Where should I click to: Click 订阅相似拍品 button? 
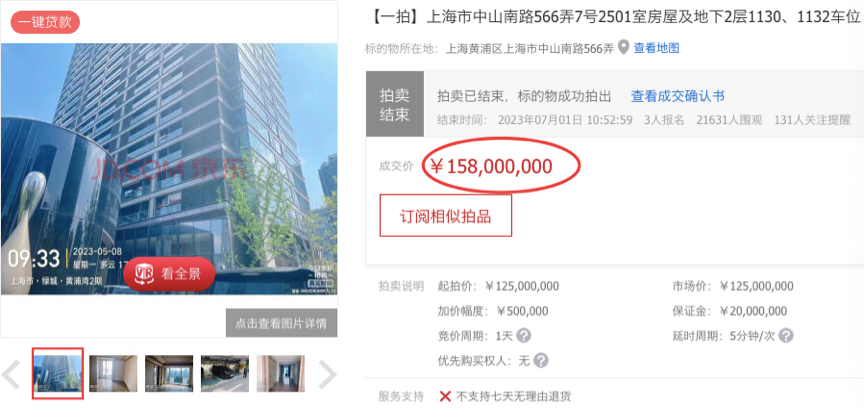pyautogui.click(x=445, y=215)
